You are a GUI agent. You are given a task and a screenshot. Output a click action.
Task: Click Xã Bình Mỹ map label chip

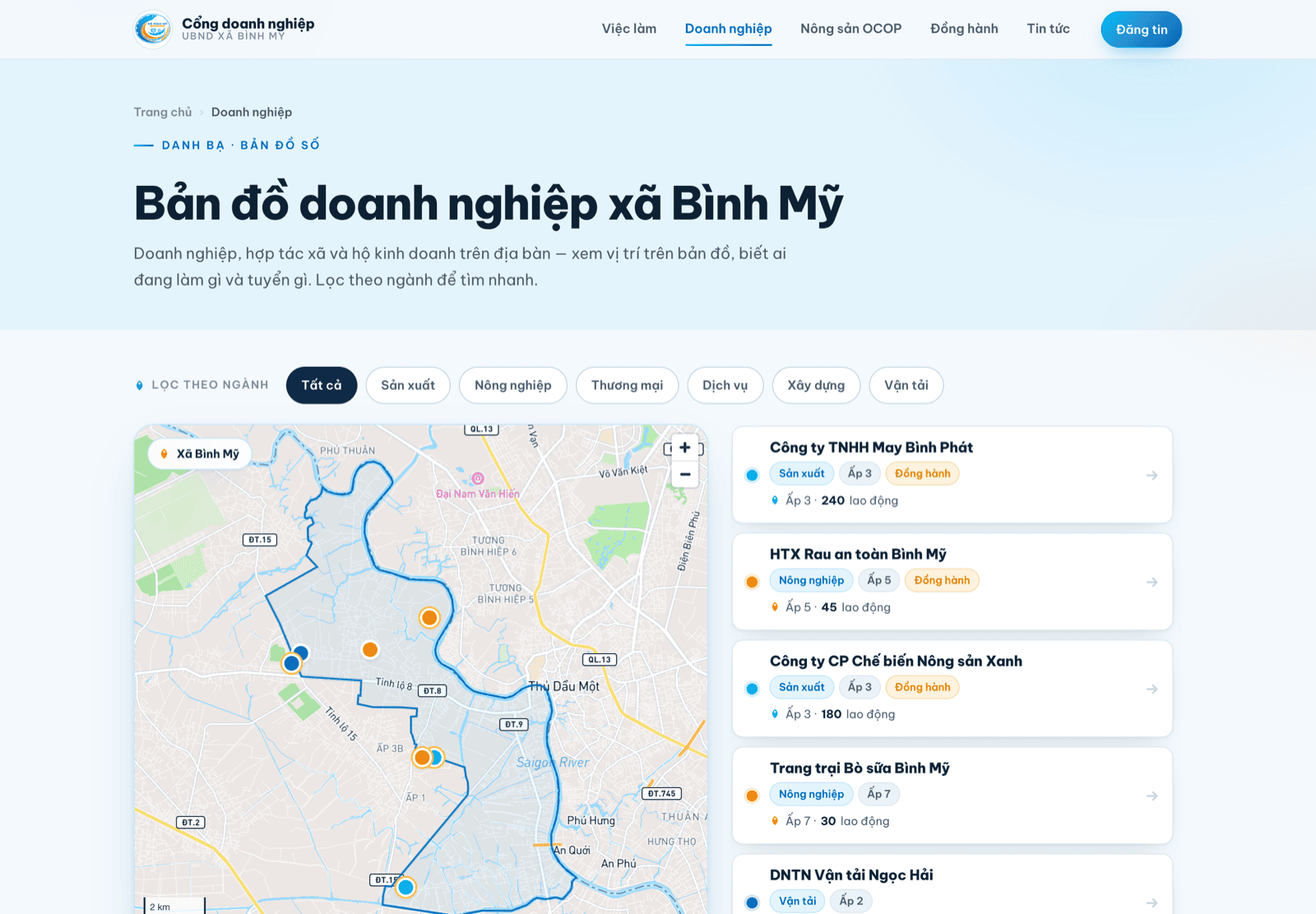click(200, 454)
